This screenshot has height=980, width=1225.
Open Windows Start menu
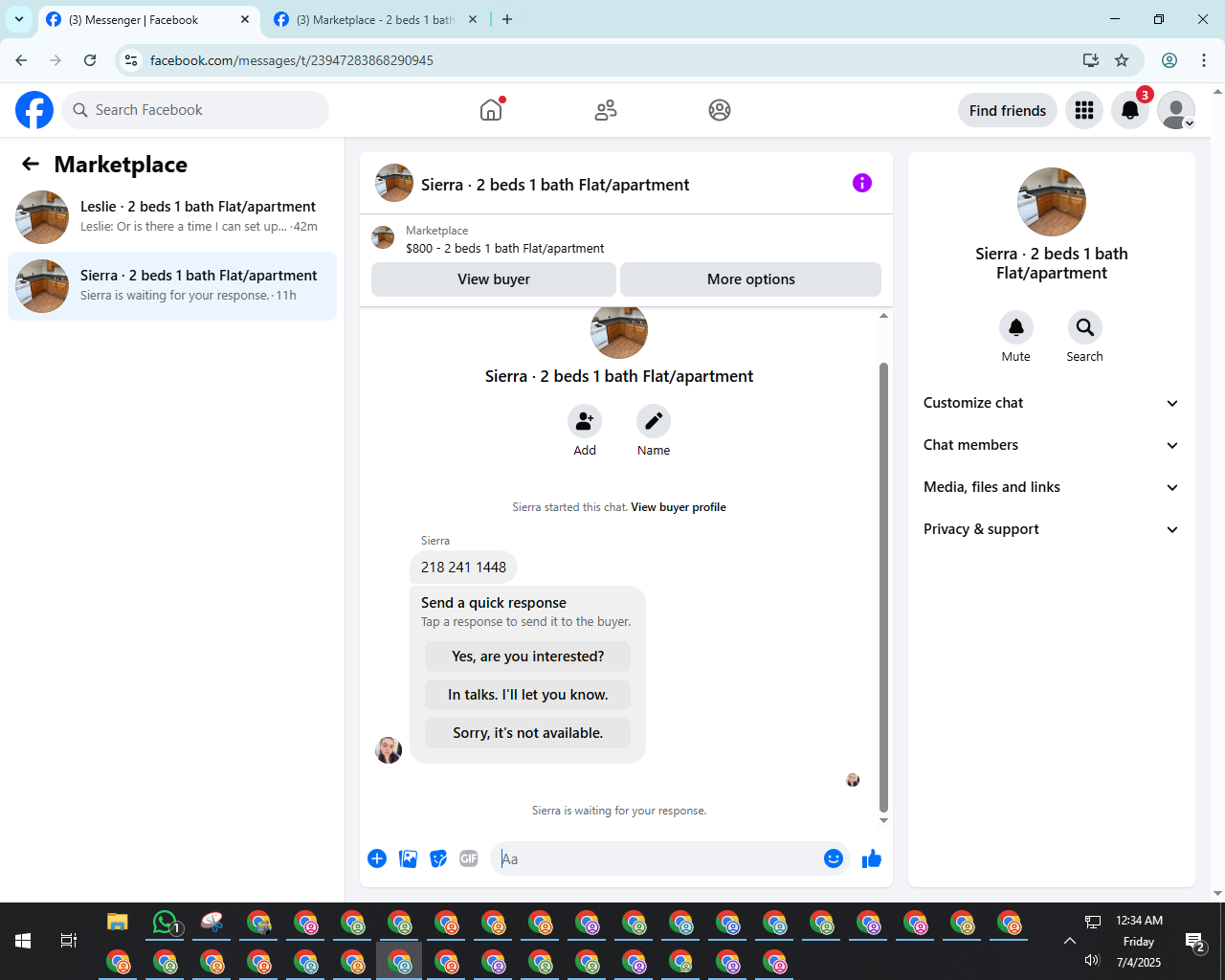[23, 941]
